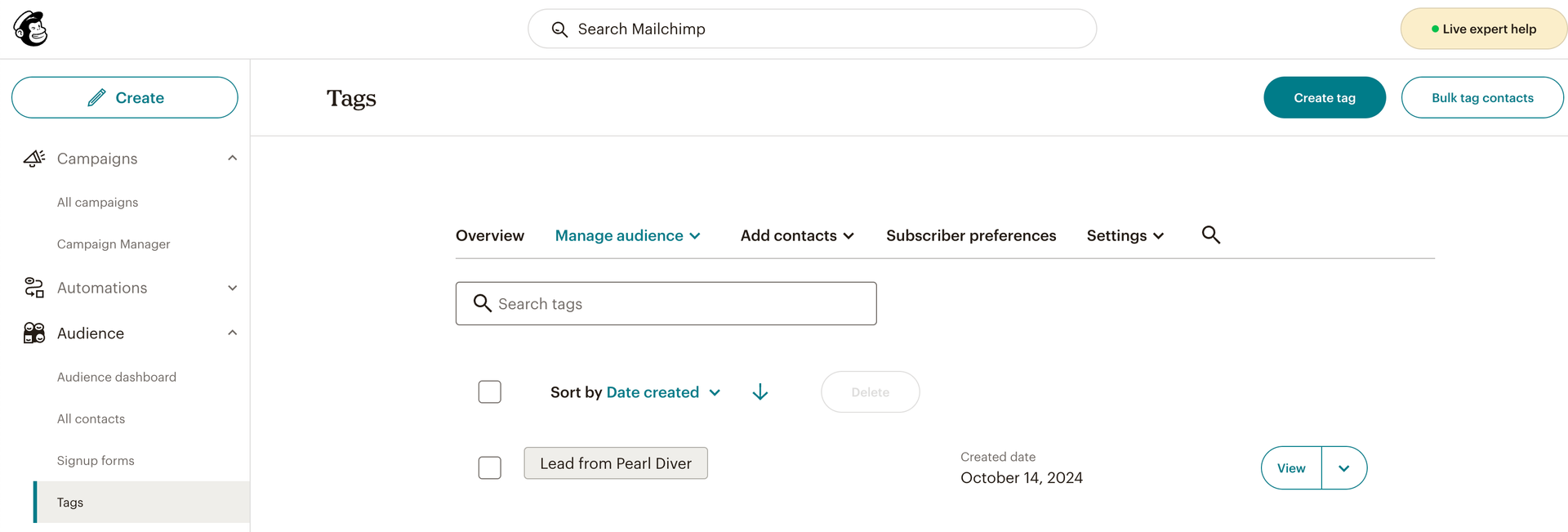The height and width of the screenshot is (532, 1568).
Task: Click the Mailchimp Freddie logo
Action: pyautogui.click(x=31, y=29)
